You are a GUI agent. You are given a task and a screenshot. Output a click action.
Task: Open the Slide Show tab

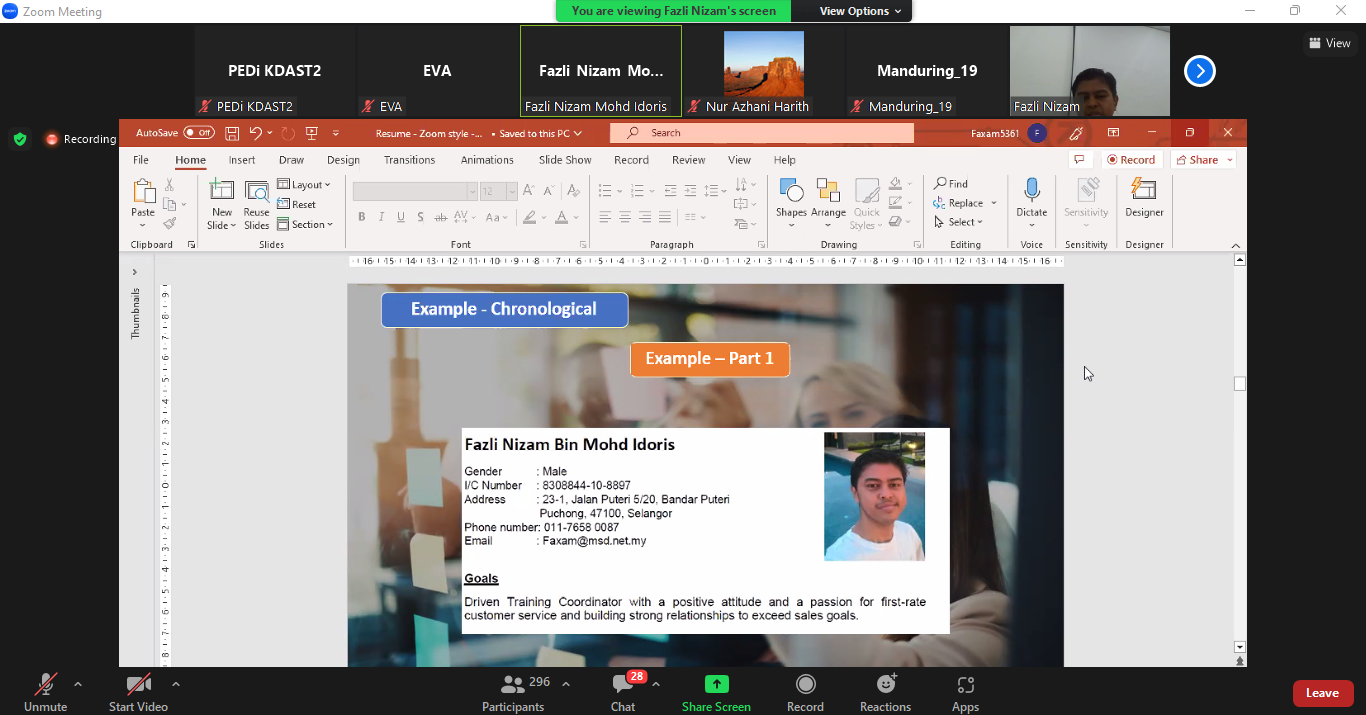(x=565, y=160)
